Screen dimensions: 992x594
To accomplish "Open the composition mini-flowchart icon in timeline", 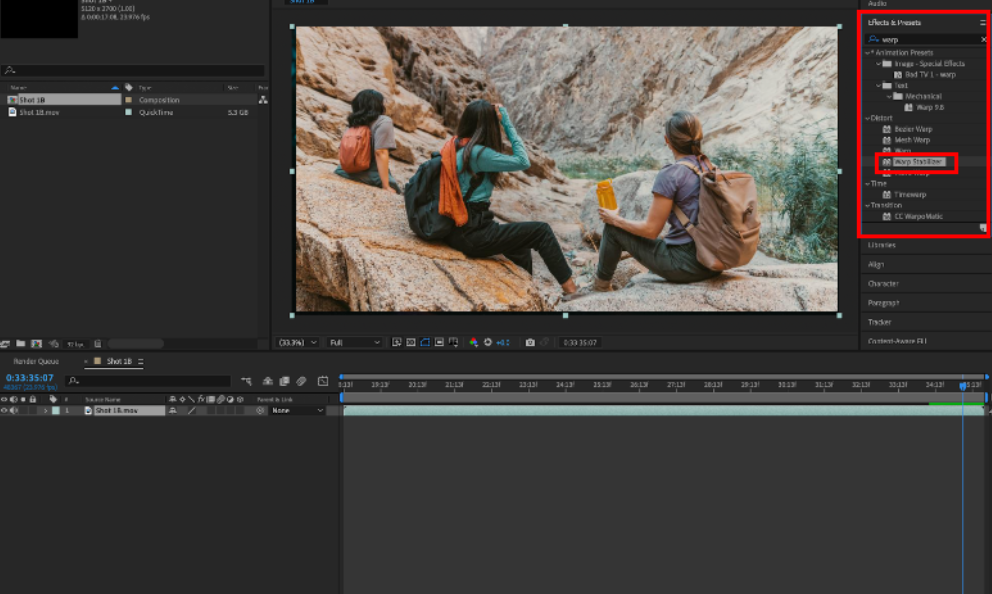I will (247, 381).
